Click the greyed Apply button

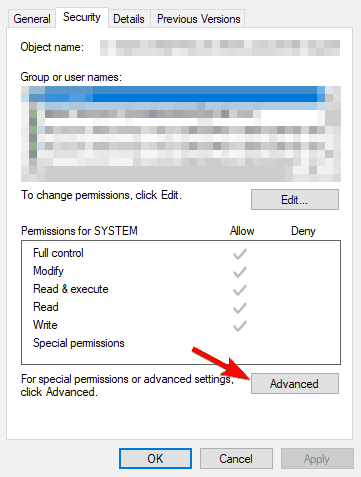pyautogui.click(x=317, y=459)
